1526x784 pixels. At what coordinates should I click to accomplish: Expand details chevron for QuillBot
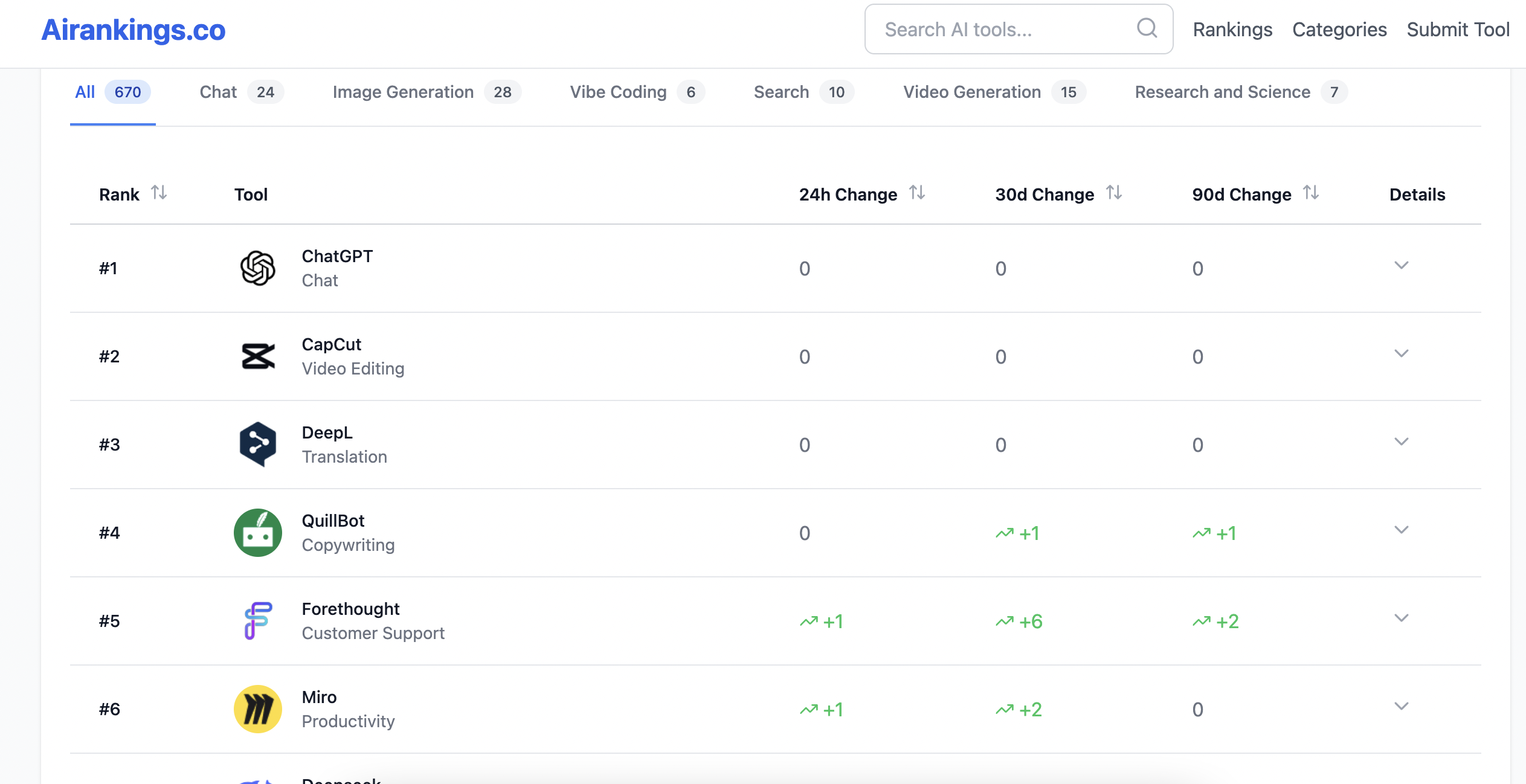coord(1401,530)
